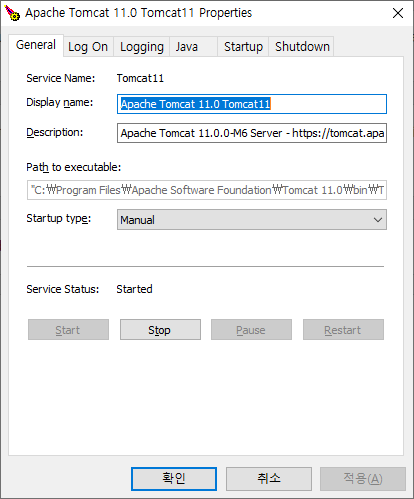Click the Display name input field

(252, 104)
